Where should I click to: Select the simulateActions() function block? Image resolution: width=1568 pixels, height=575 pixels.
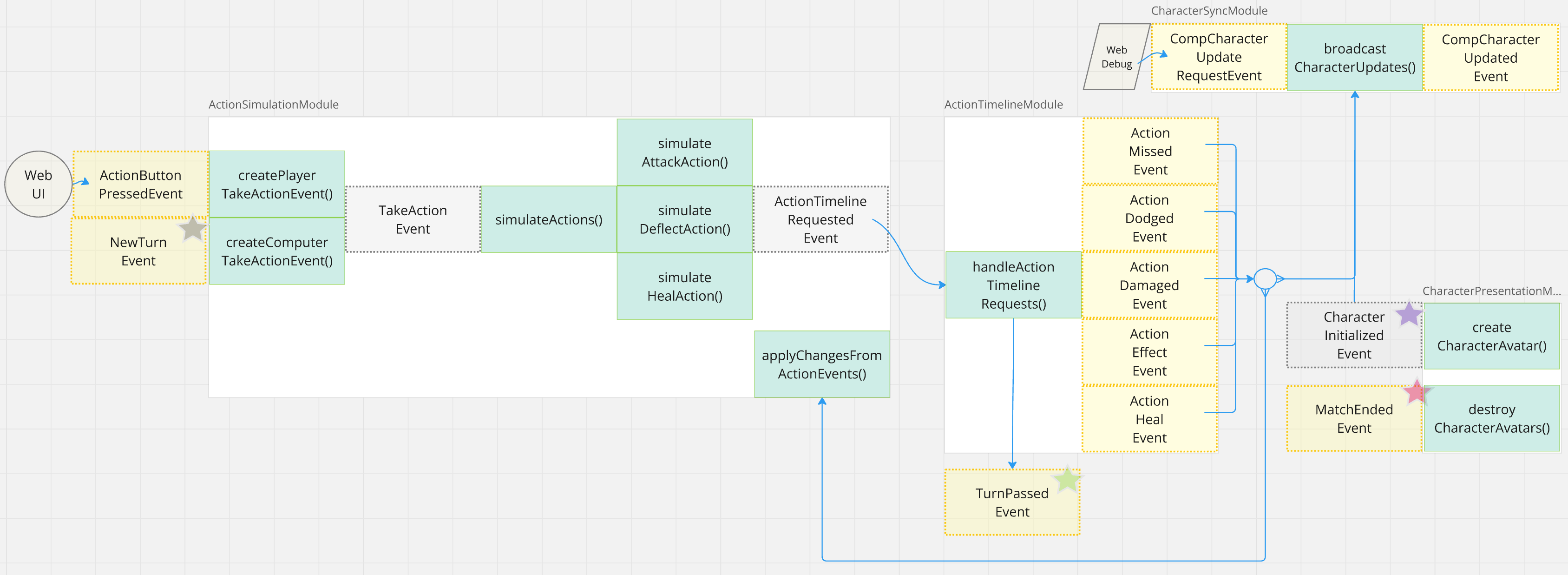(x=548, y=220)
